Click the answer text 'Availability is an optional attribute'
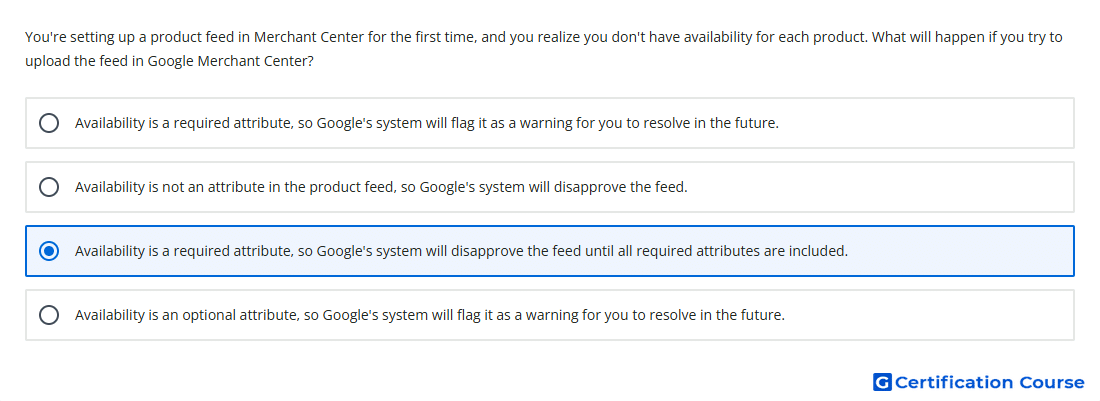 (185, 315)
